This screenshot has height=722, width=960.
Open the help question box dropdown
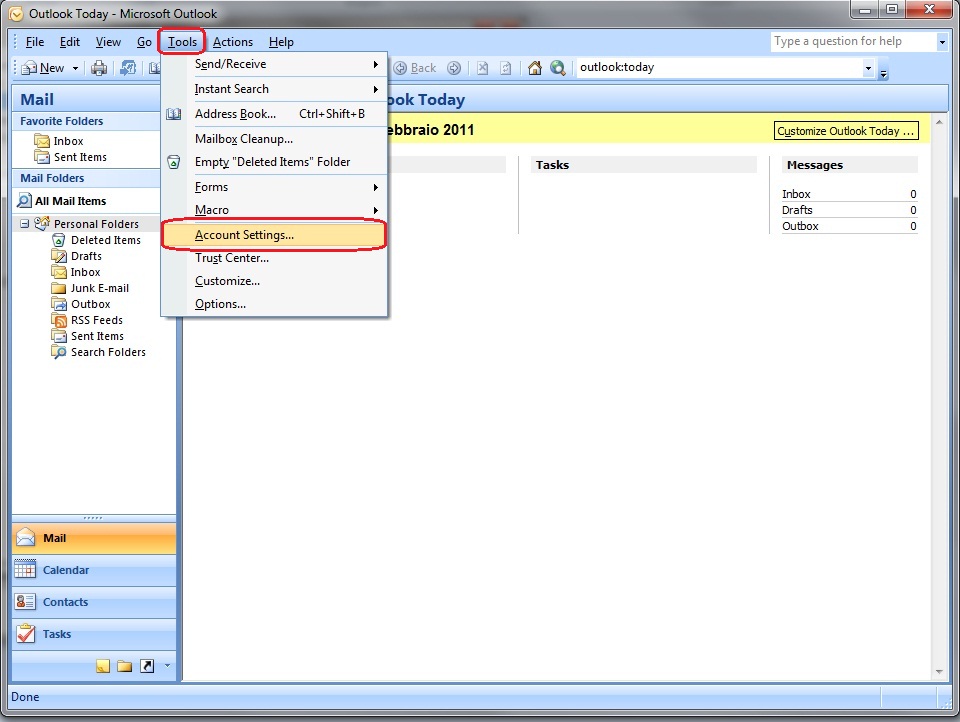[942, 42]
